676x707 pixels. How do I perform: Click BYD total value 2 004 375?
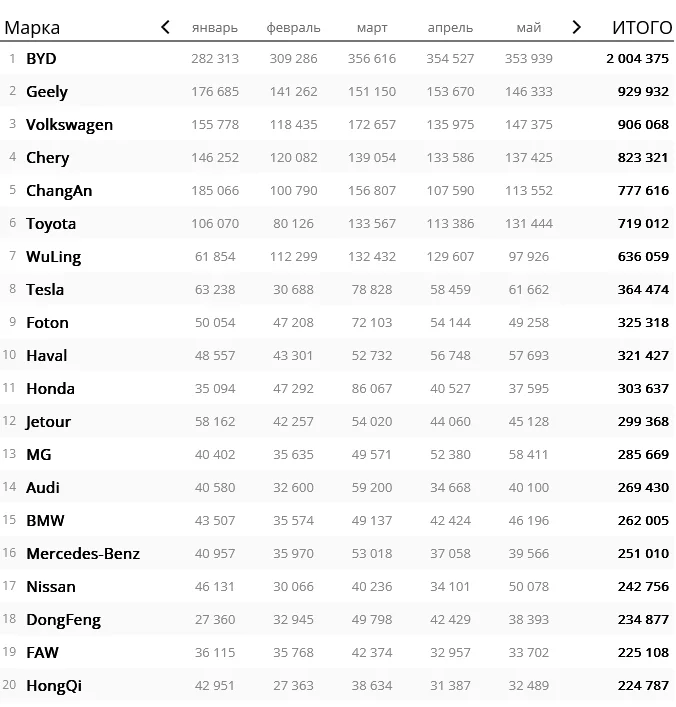pyautogui.click(x=637, y=59)
